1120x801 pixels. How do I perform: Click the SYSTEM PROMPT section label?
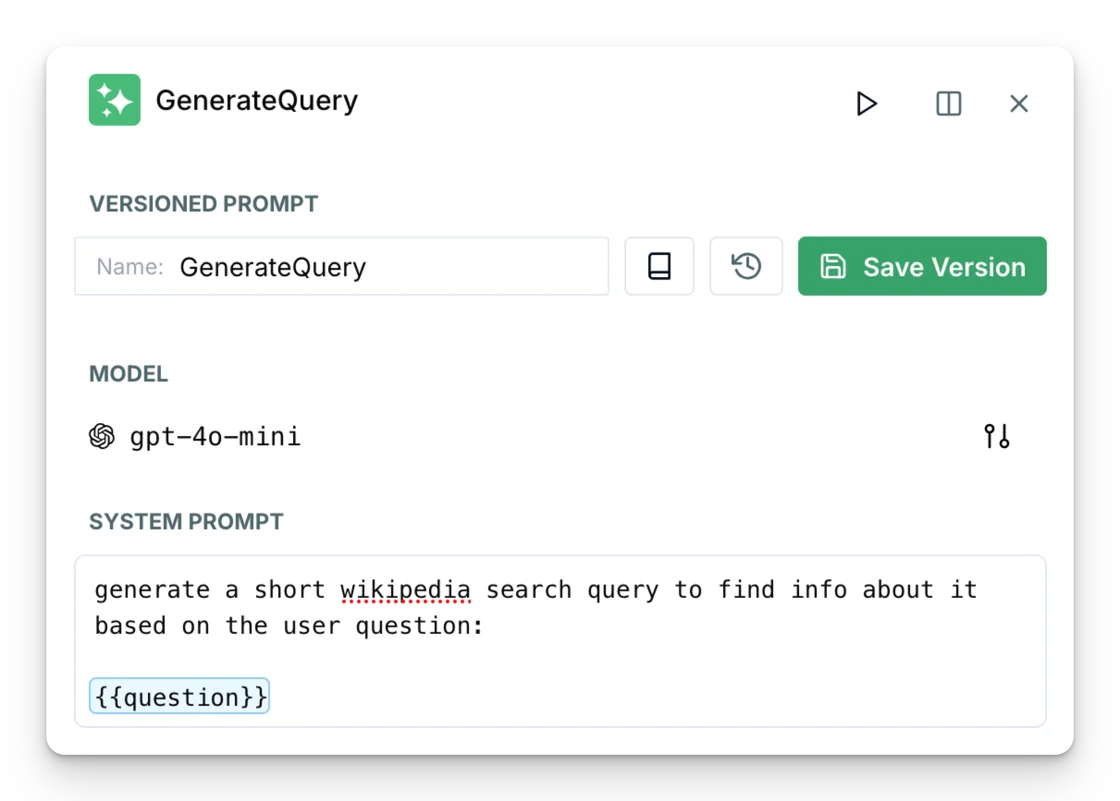[x=186, y=522]
